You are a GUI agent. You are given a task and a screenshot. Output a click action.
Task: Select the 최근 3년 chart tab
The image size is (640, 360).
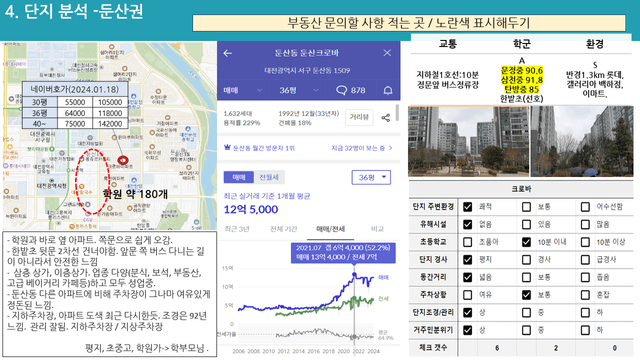tap(237, 229)
